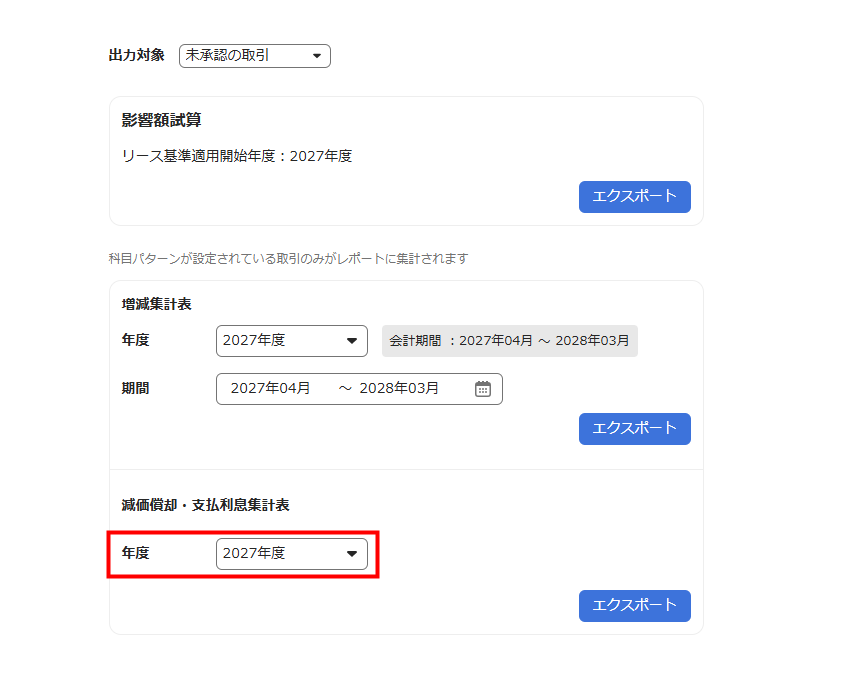851x680 pixels.
Task: Click the リース基準適用開始年度 text line
Action: pos(236,156)
